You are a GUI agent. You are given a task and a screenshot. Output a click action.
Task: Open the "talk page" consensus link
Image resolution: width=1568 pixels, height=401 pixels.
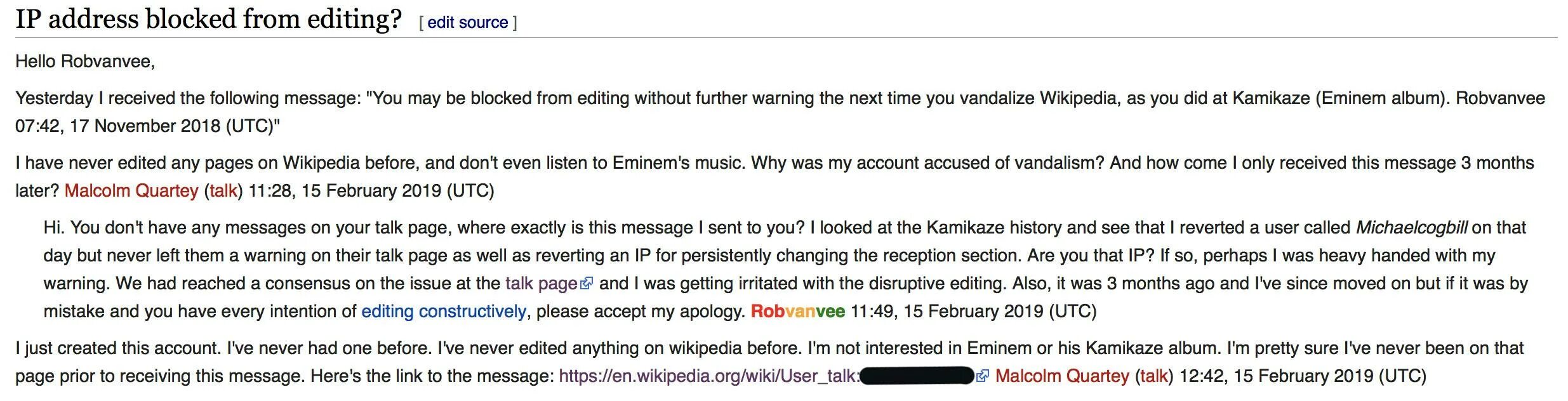(x=541, y=284)
